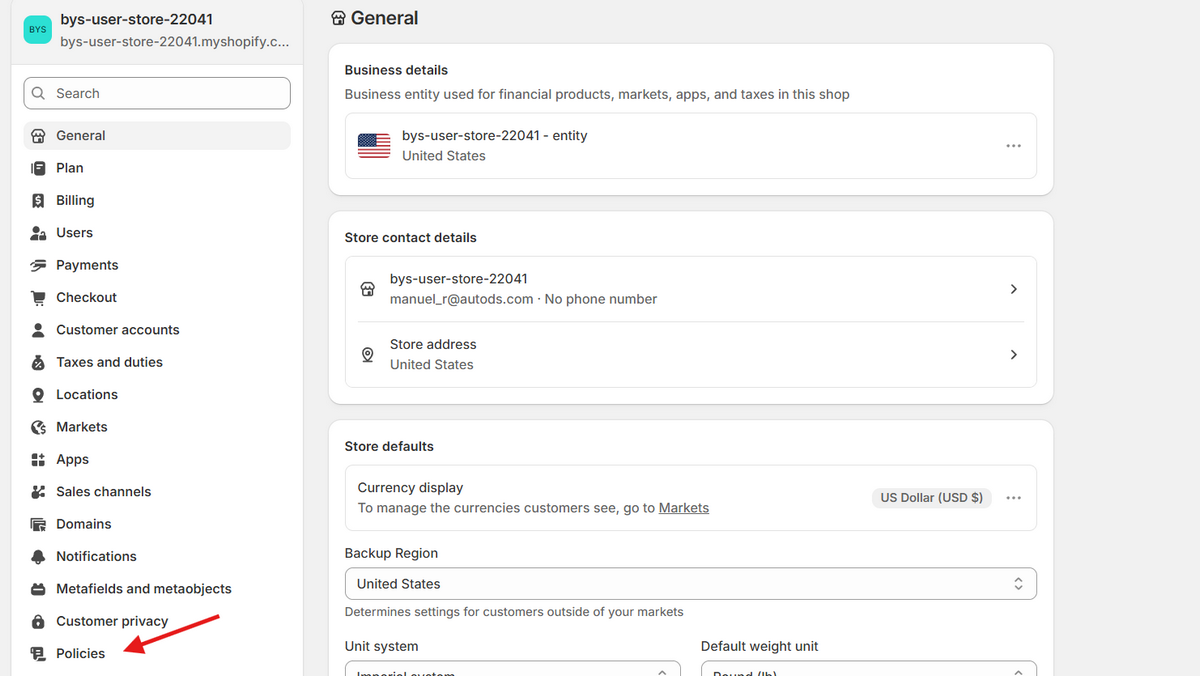The height and width of the screenshot is (676, 1200).
Task: Open the three-dot menu for Currency display
Action: tap(1013, 498)
